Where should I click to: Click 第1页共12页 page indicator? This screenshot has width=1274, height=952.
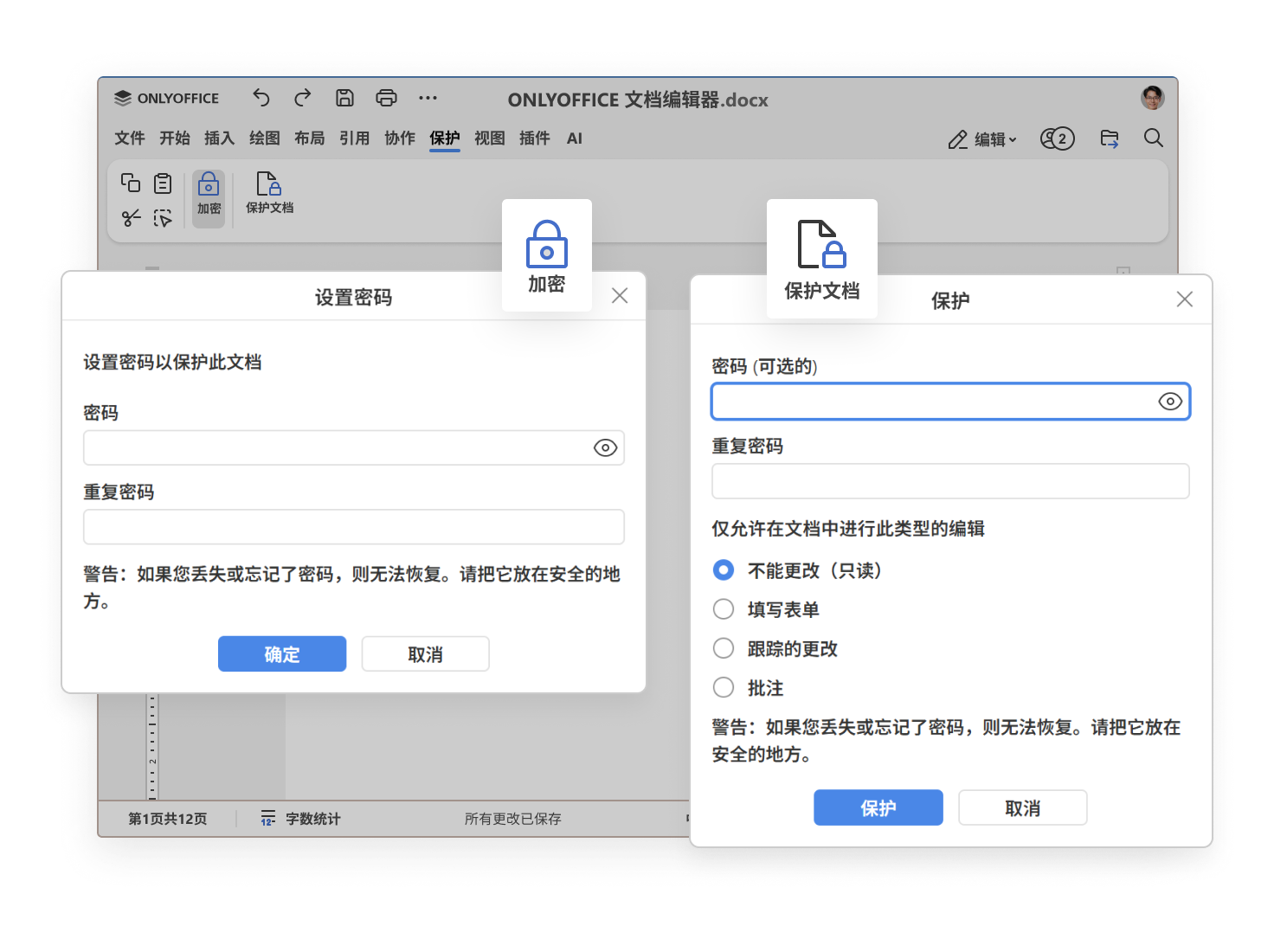pos(168,819)
